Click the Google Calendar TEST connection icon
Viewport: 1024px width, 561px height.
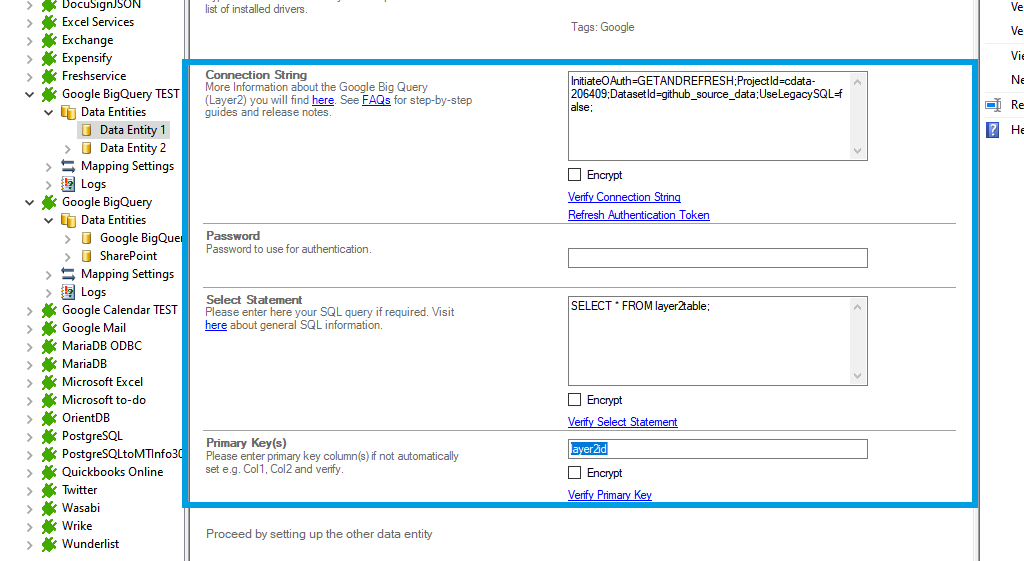49,310
